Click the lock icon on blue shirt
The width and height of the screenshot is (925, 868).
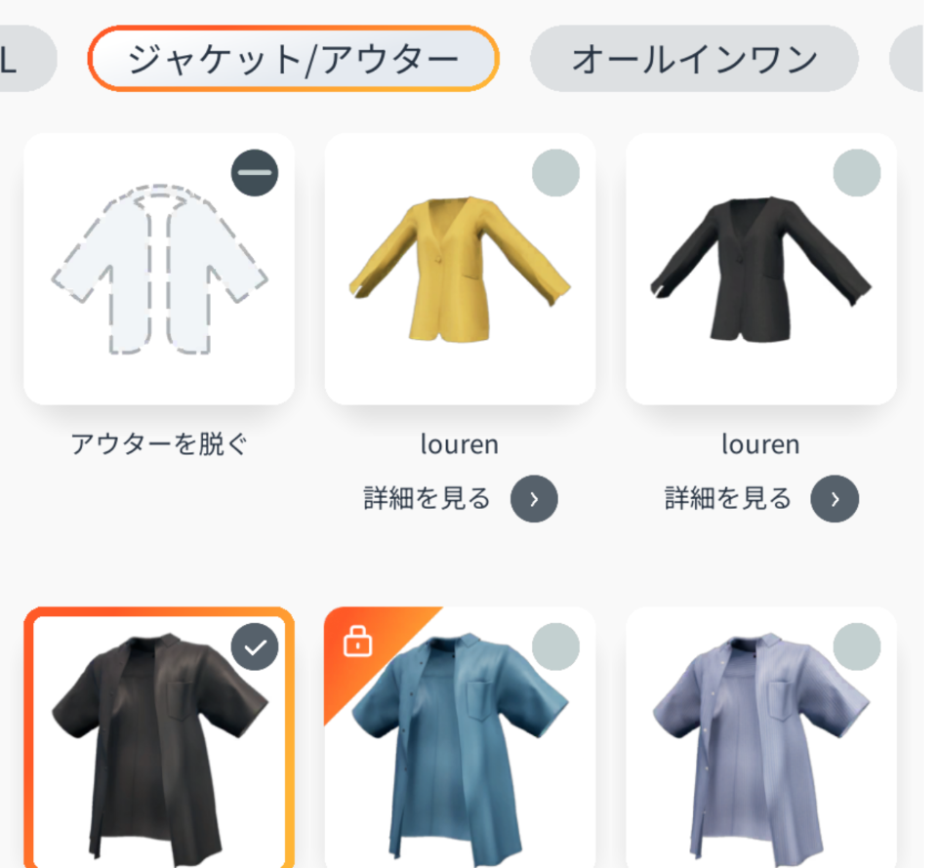[357, 641]
